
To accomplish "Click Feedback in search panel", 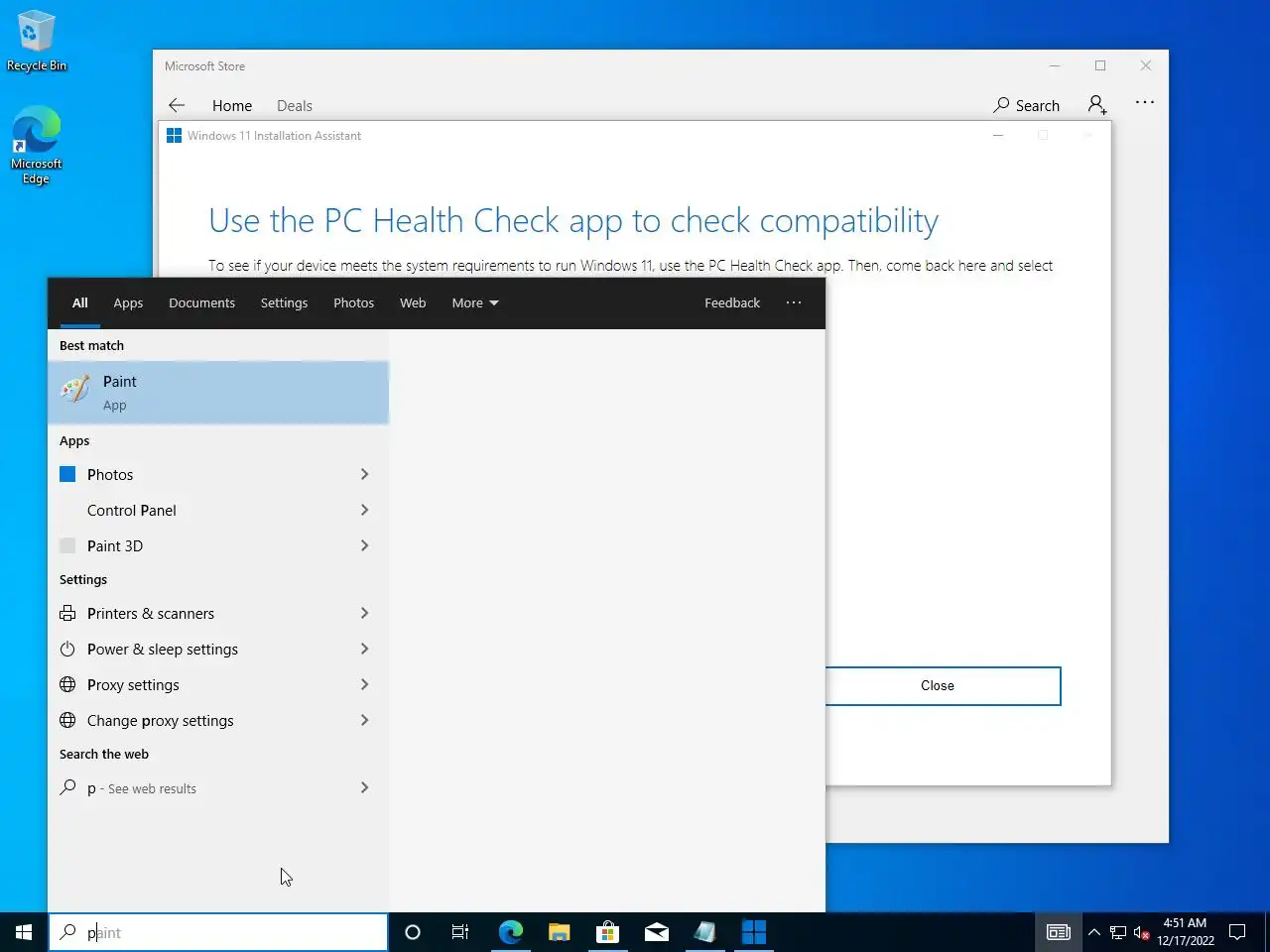I will (732, 302).
